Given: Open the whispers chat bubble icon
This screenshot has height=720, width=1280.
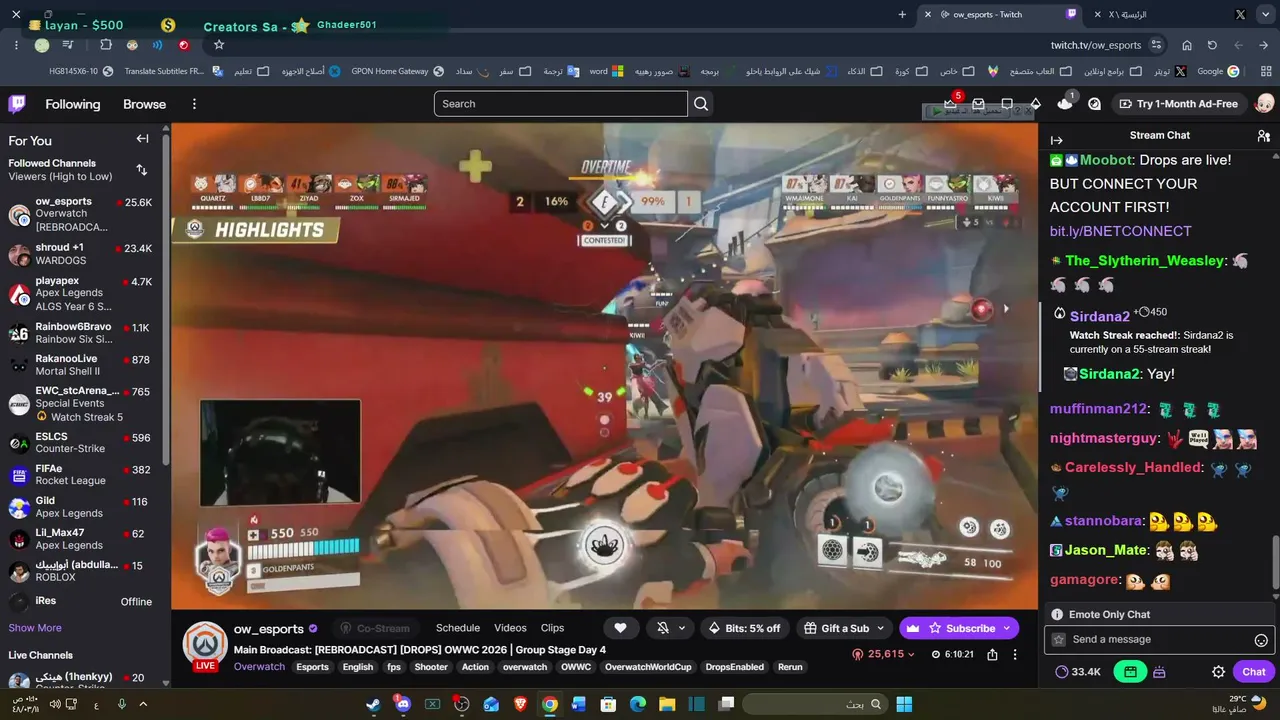Looking at the screenshot, I should (x=1007, y=104).
